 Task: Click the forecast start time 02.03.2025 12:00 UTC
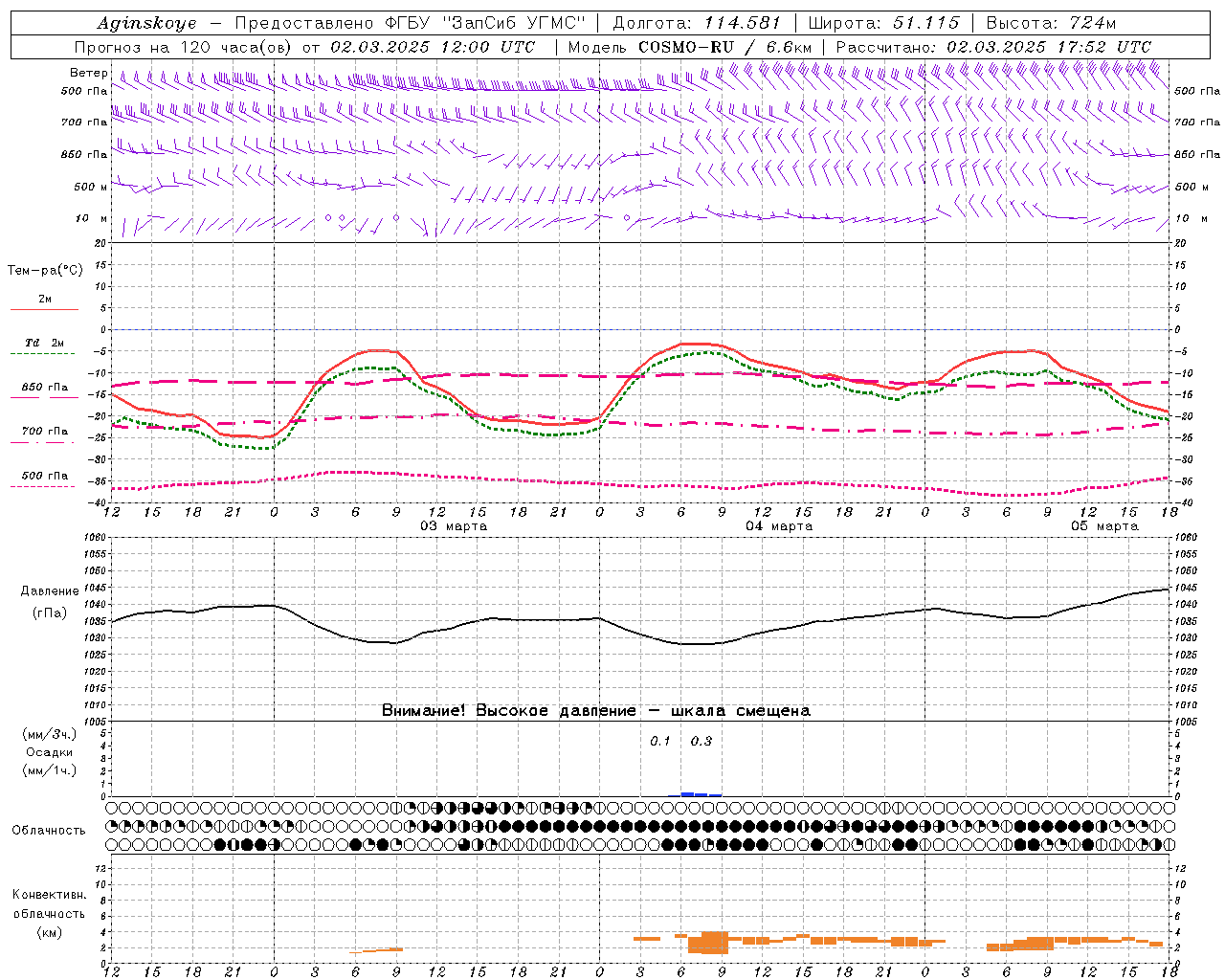tap(433, 47)
